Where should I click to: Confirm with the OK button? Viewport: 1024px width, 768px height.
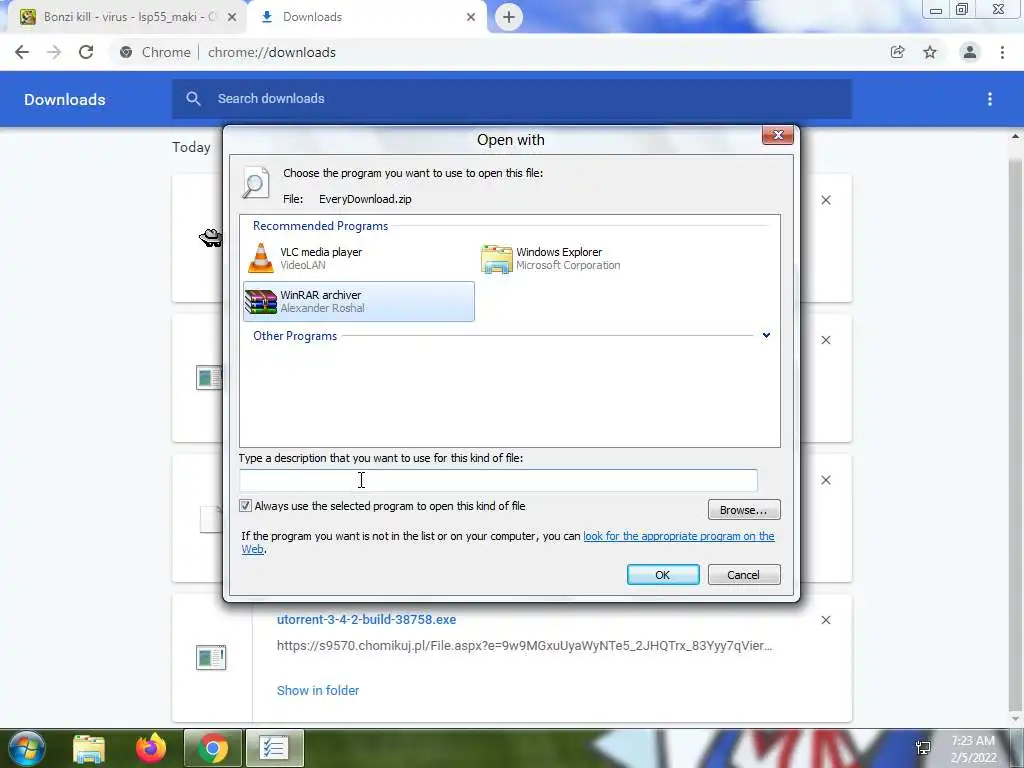[663, 575]
